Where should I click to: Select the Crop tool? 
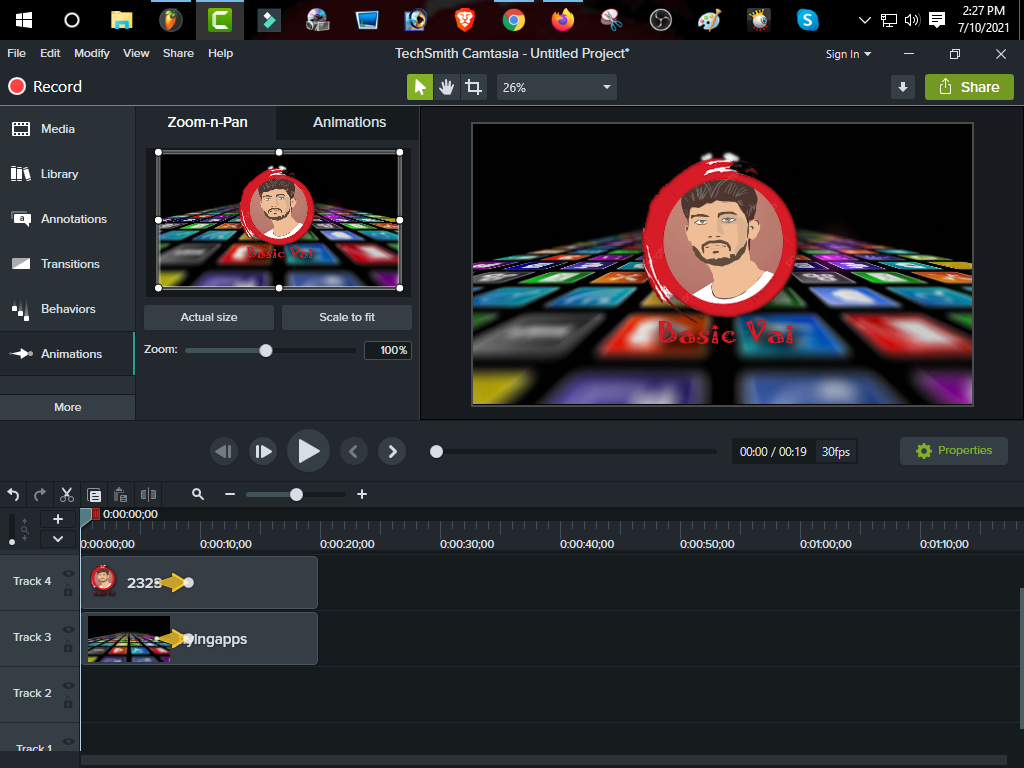[473, 87]
